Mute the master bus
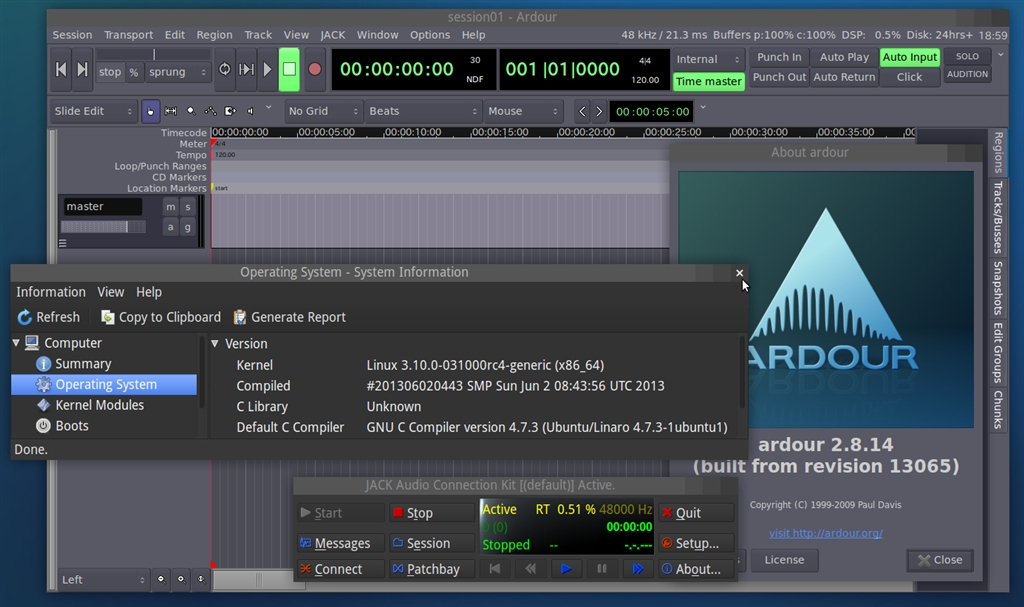 pyautogui.click(x=170, y=207)
